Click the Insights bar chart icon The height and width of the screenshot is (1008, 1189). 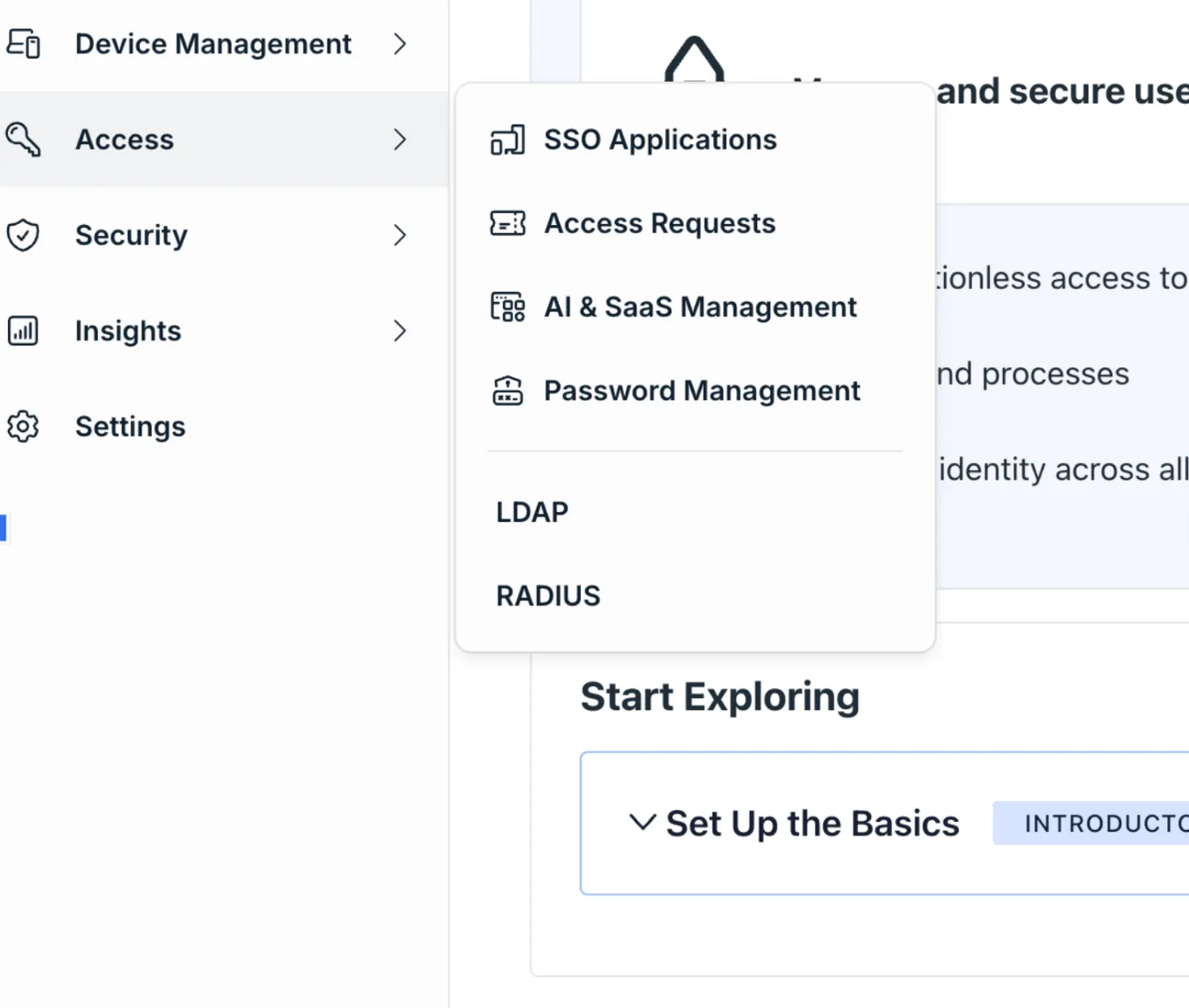coord(23,331)
